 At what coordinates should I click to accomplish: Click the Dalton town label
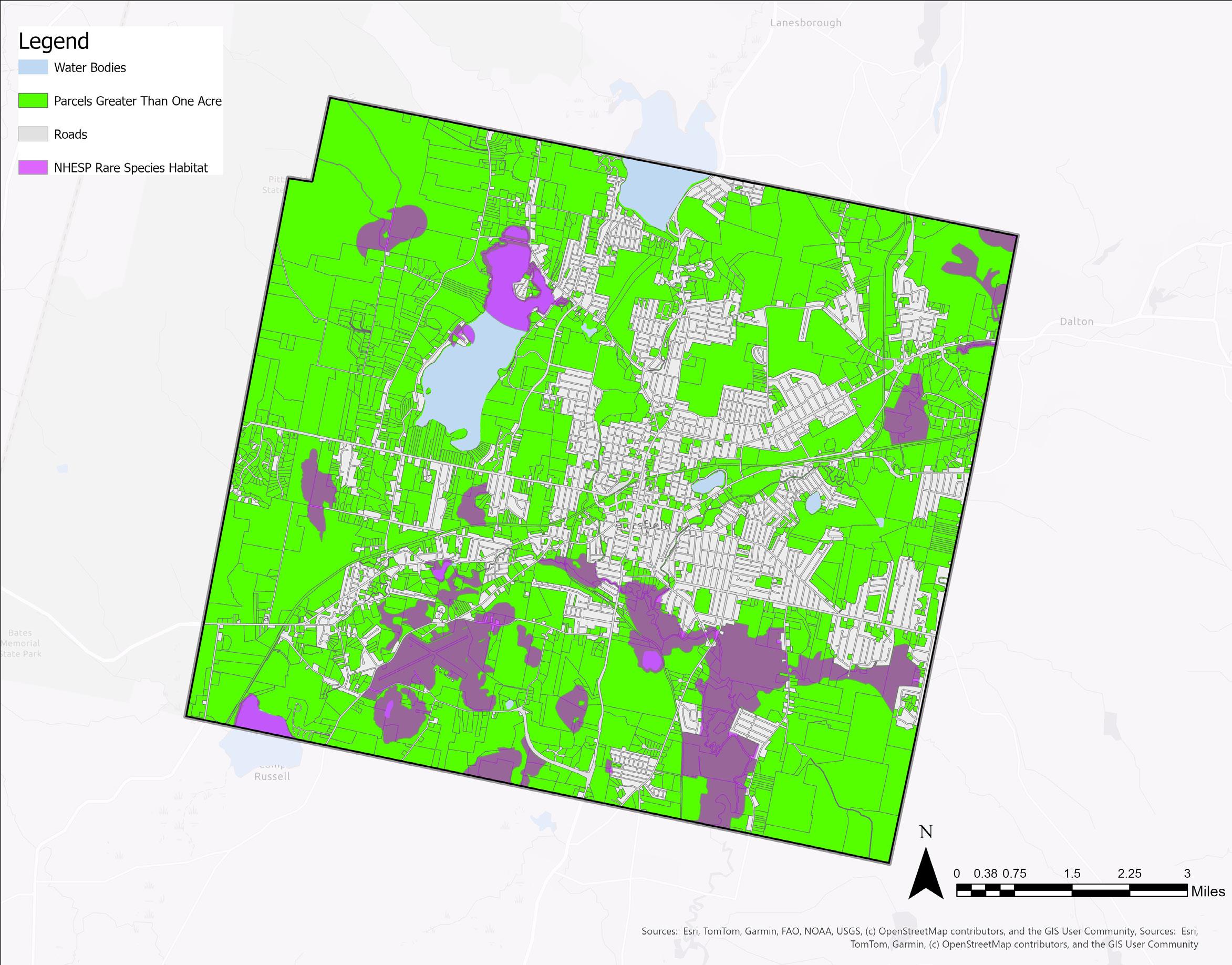[1075, 322]
